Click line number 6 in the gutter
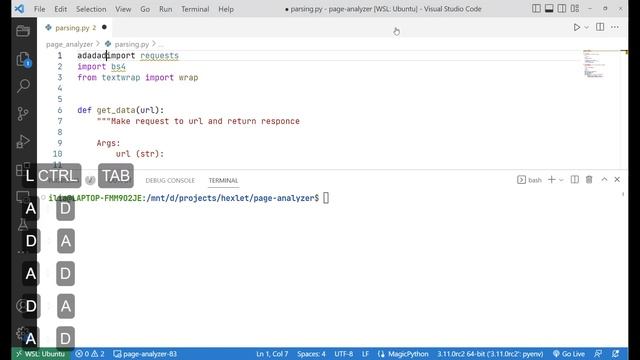The width and height of the screenshot is (640, 360). 60,110
